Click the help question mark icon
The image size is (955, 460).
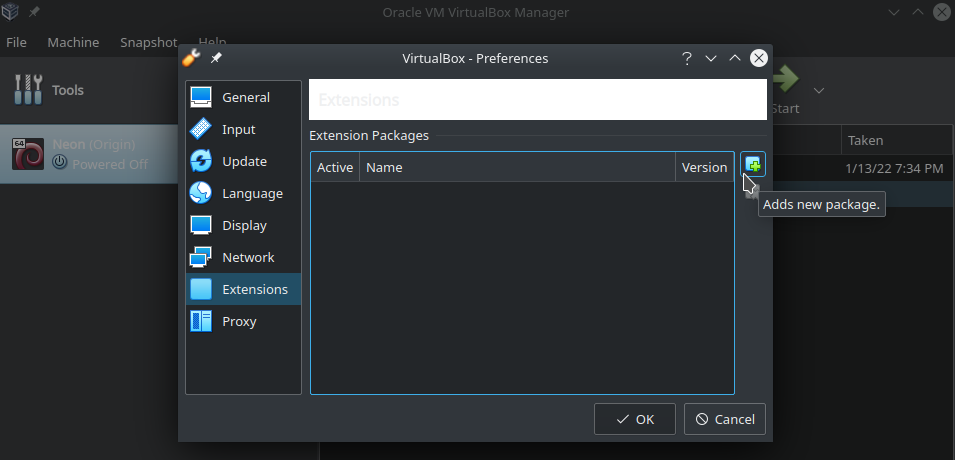click(x=687, y=58)
